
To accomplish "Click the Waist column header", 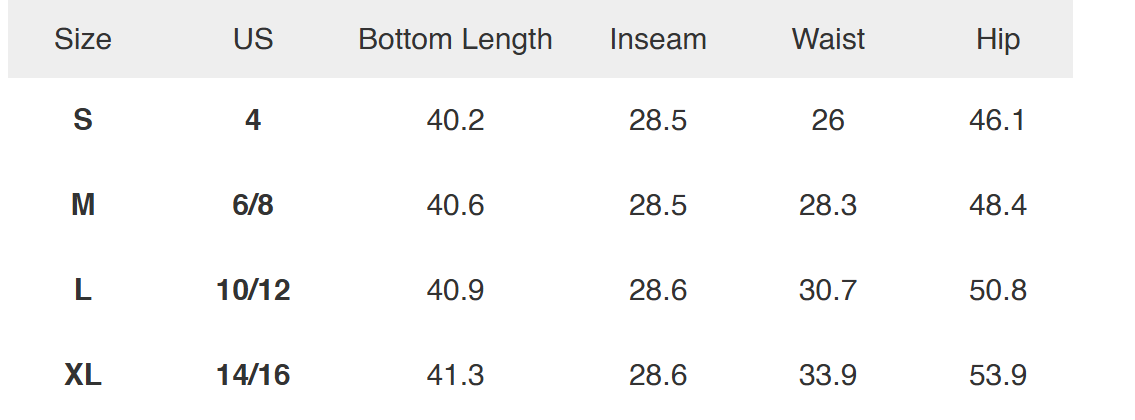I will [x=828, y=40].
